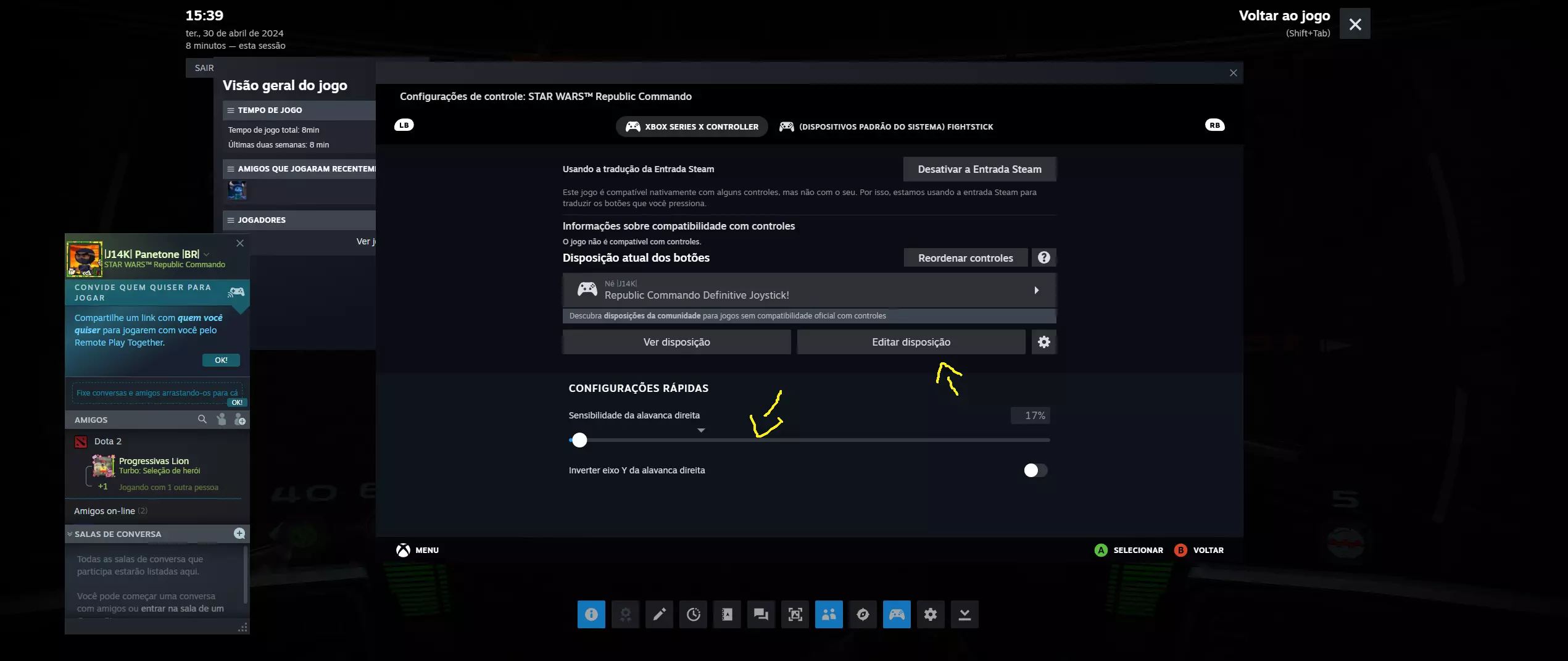Click the Dota 2 game icon in friends list
The width and height of the screenshot is (1568, 661).
pos(81,441)
